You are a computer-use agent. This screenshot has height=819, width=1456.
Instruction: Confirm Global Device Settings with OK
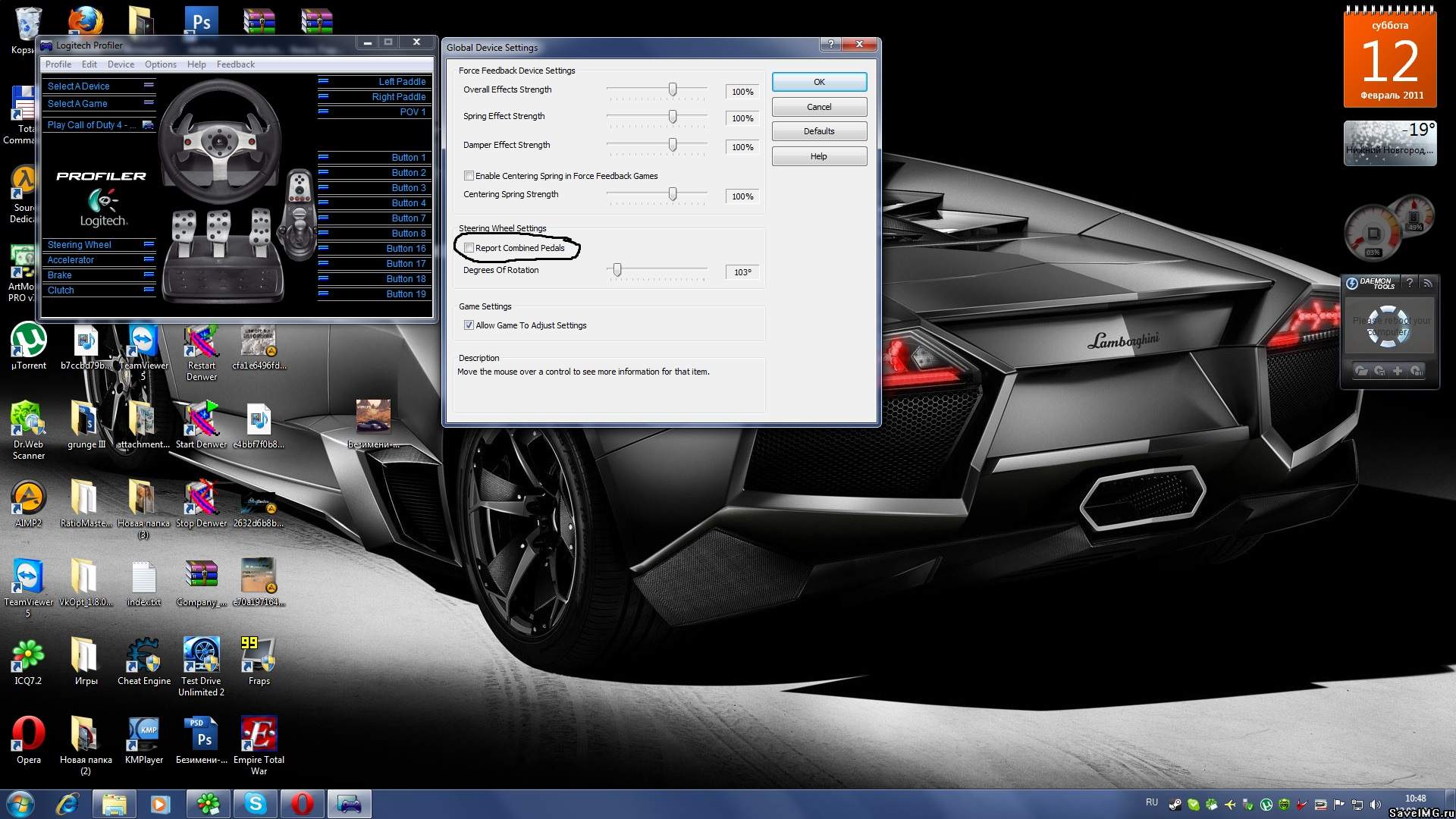(819, 82)
